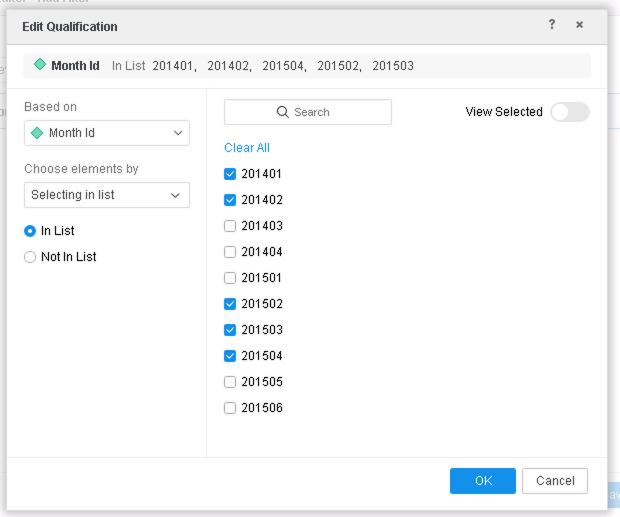Open the Based on Month Id dropdown
The height and width of the screenshot is (517, 620).
[107, 133]
